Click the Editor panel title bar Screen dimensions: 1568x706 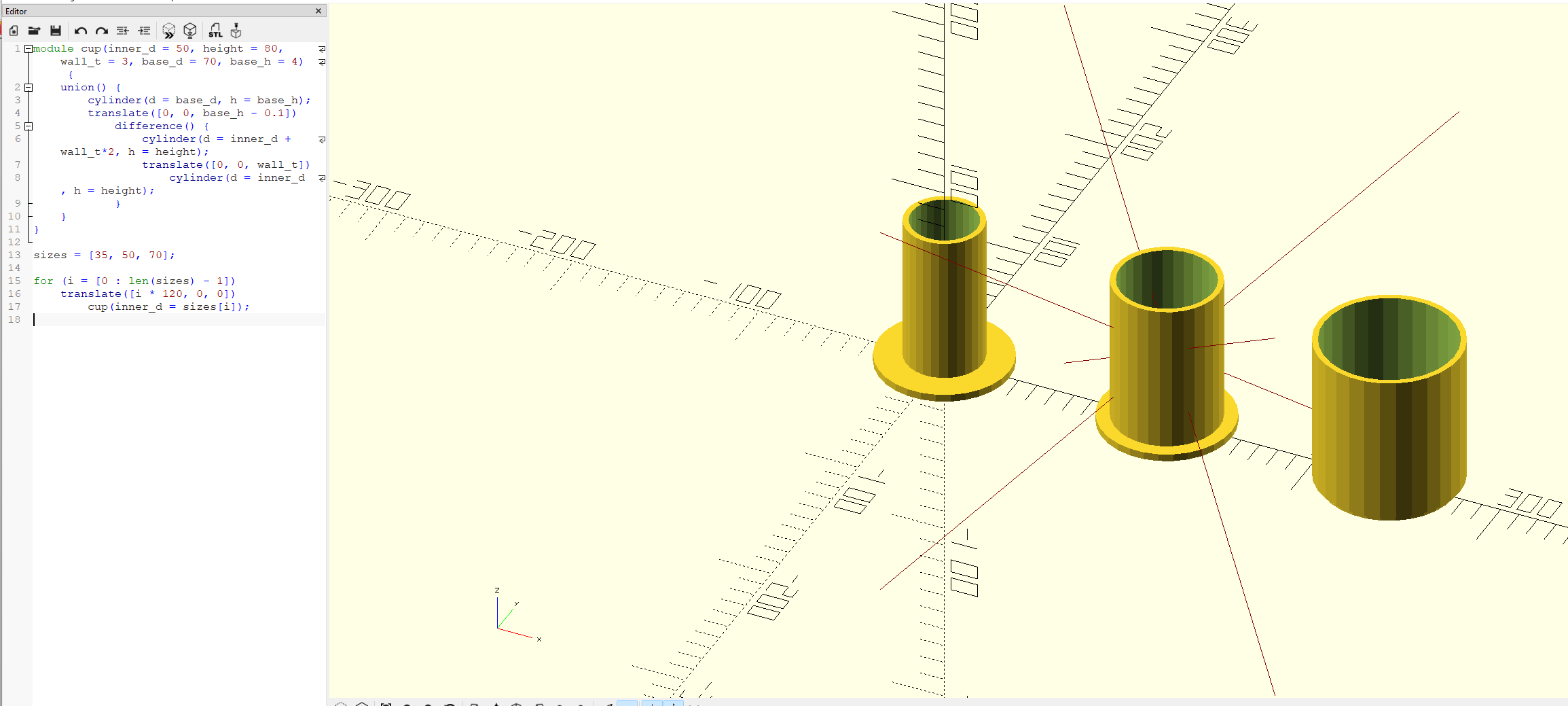pos(163,11)
